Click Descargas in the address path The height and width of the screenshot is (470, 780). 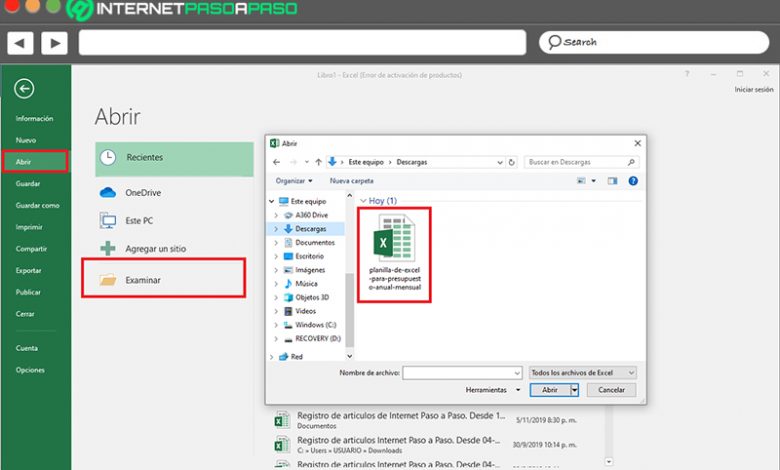(411, 162)
